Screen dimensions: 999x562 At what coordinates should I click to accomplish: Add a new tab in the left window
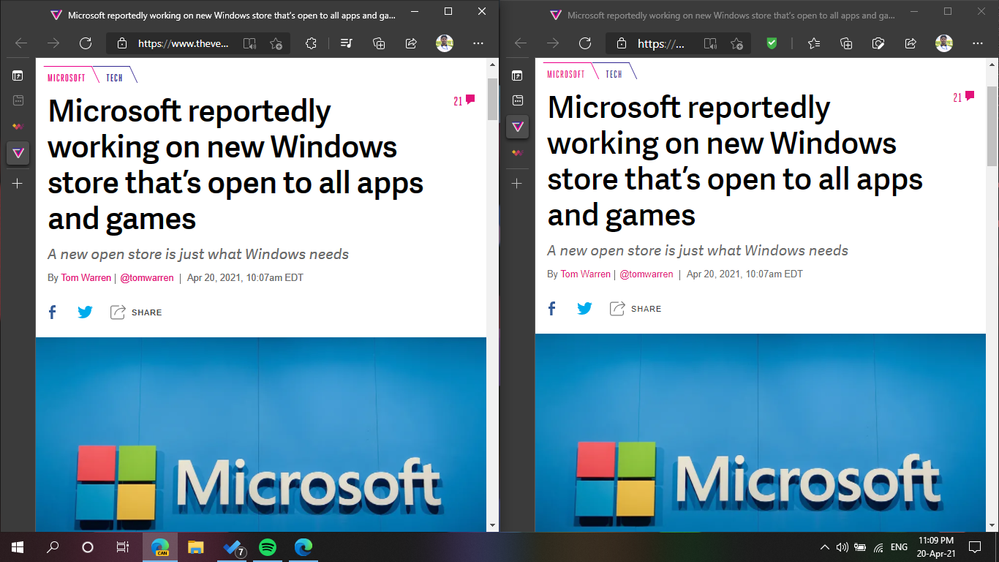coord(17,184)
